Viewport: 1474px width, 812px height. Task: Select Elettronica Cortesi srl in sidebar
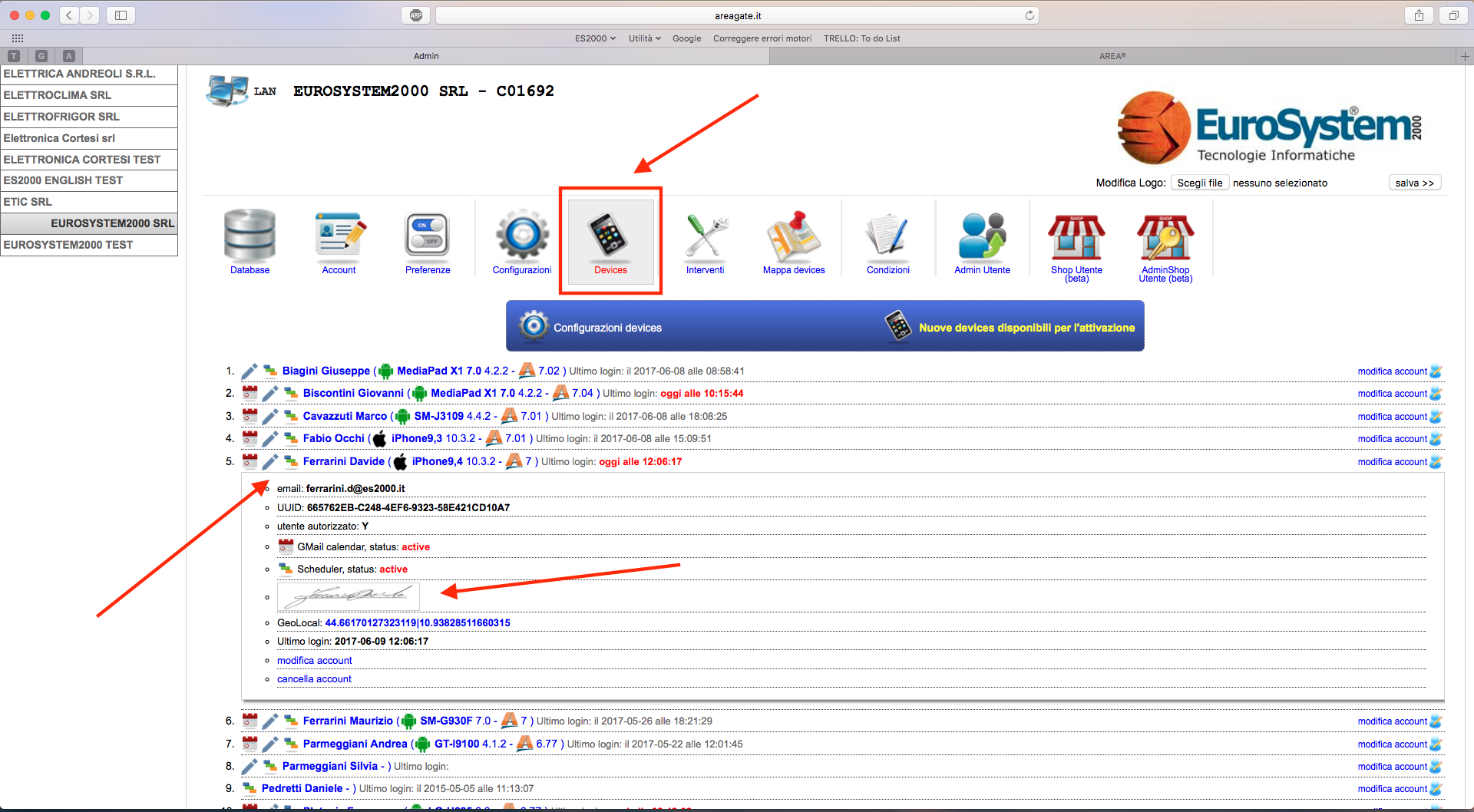click(x=89, y=138)
